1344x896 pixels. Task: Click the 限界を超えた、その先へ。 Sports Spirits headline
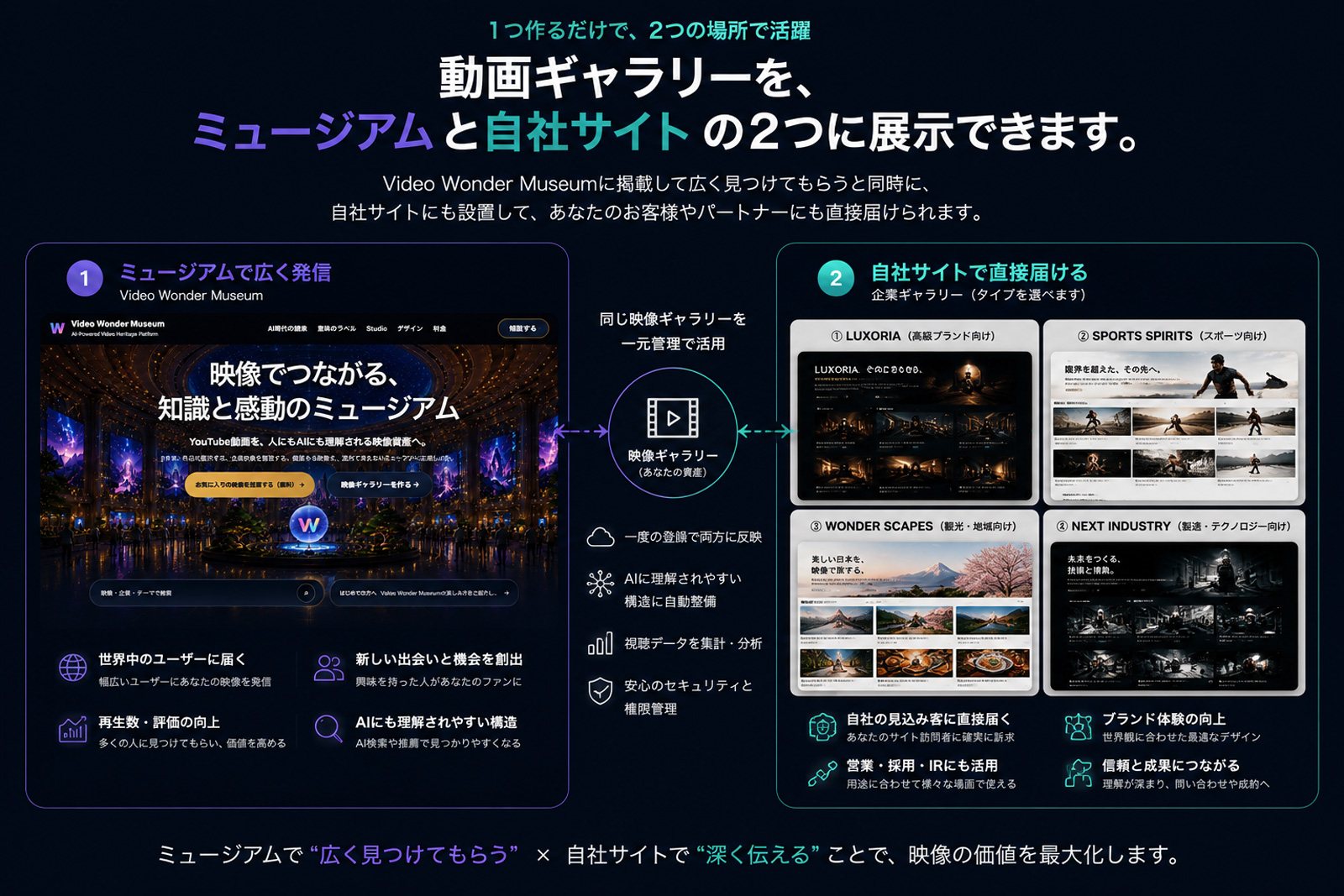click(1112, 369)
